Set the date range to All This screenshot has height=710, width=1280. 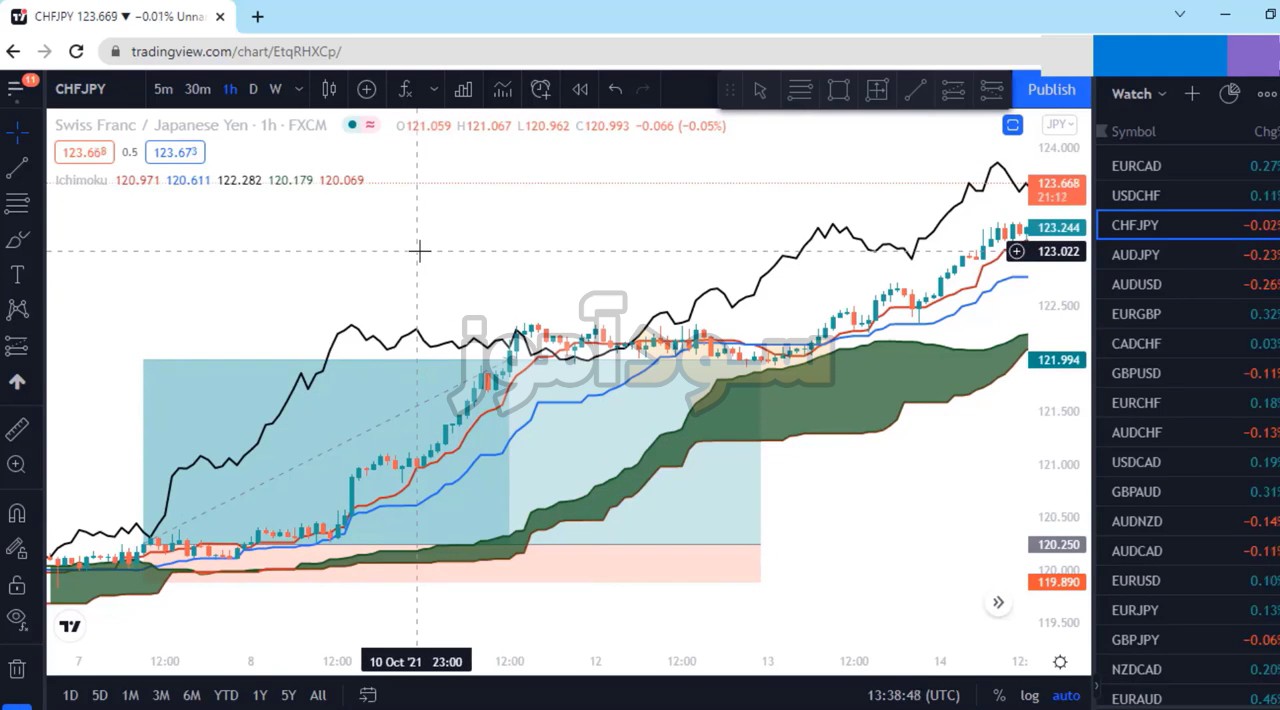pos(318,695)
